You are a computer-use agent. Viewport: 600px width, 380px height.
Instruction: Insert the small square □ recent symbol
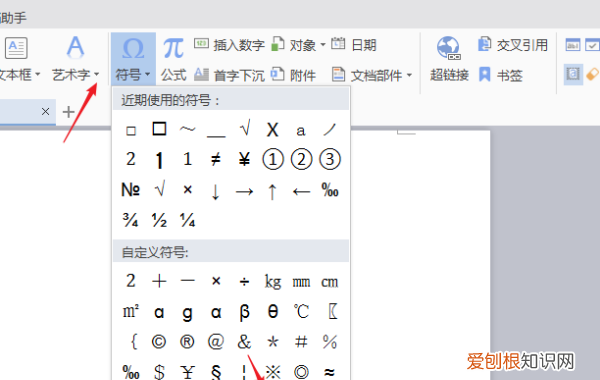coord(131,131)
